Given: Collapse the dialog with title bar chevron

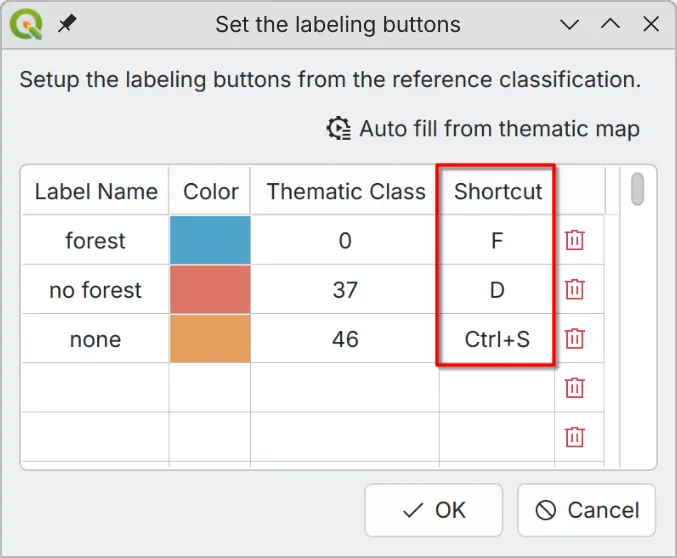Looking at the screenshot, I should (569, 24).
